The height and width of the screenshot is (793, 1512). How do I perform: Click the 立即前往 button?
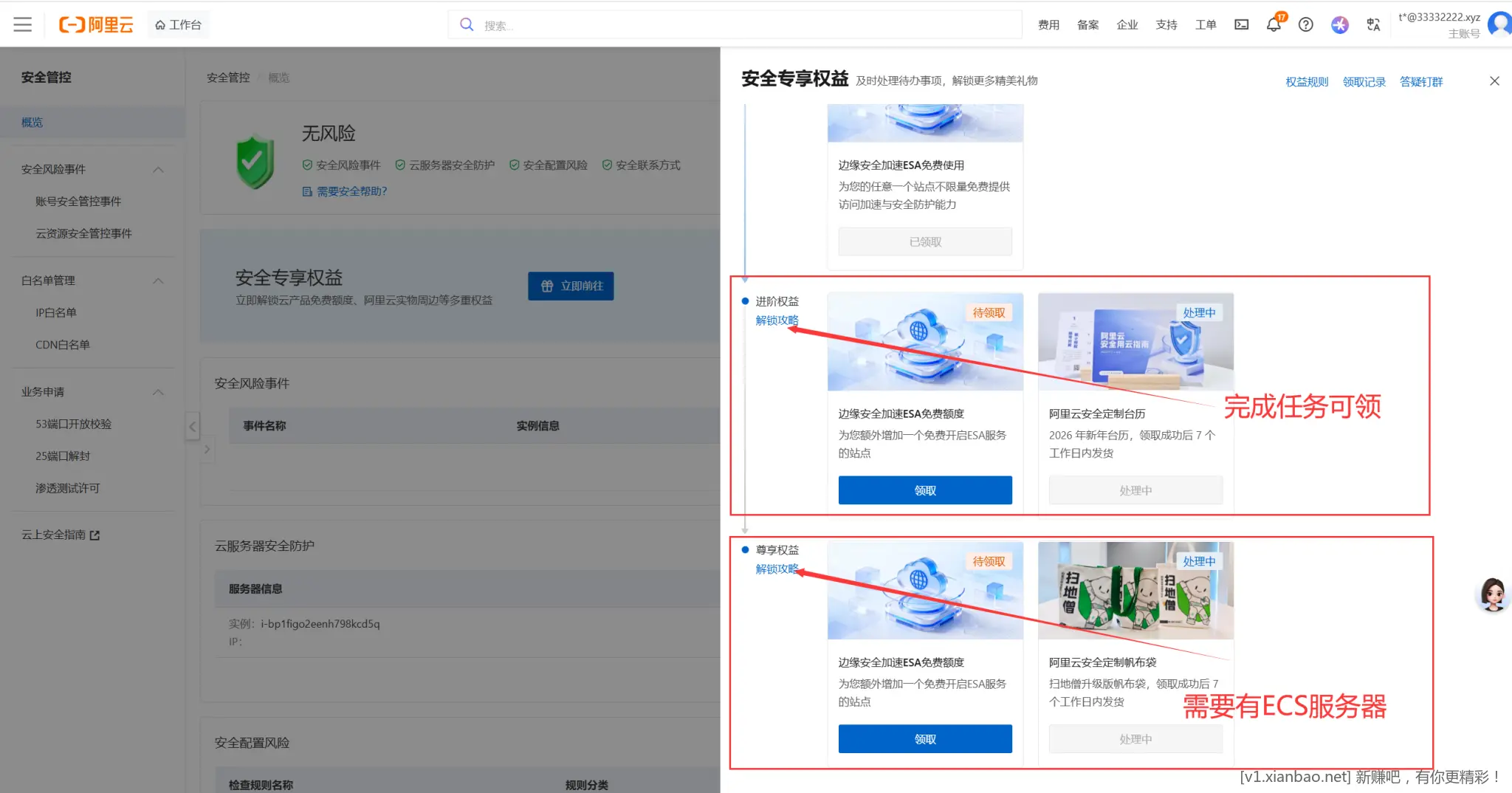(x=570, y=286)
